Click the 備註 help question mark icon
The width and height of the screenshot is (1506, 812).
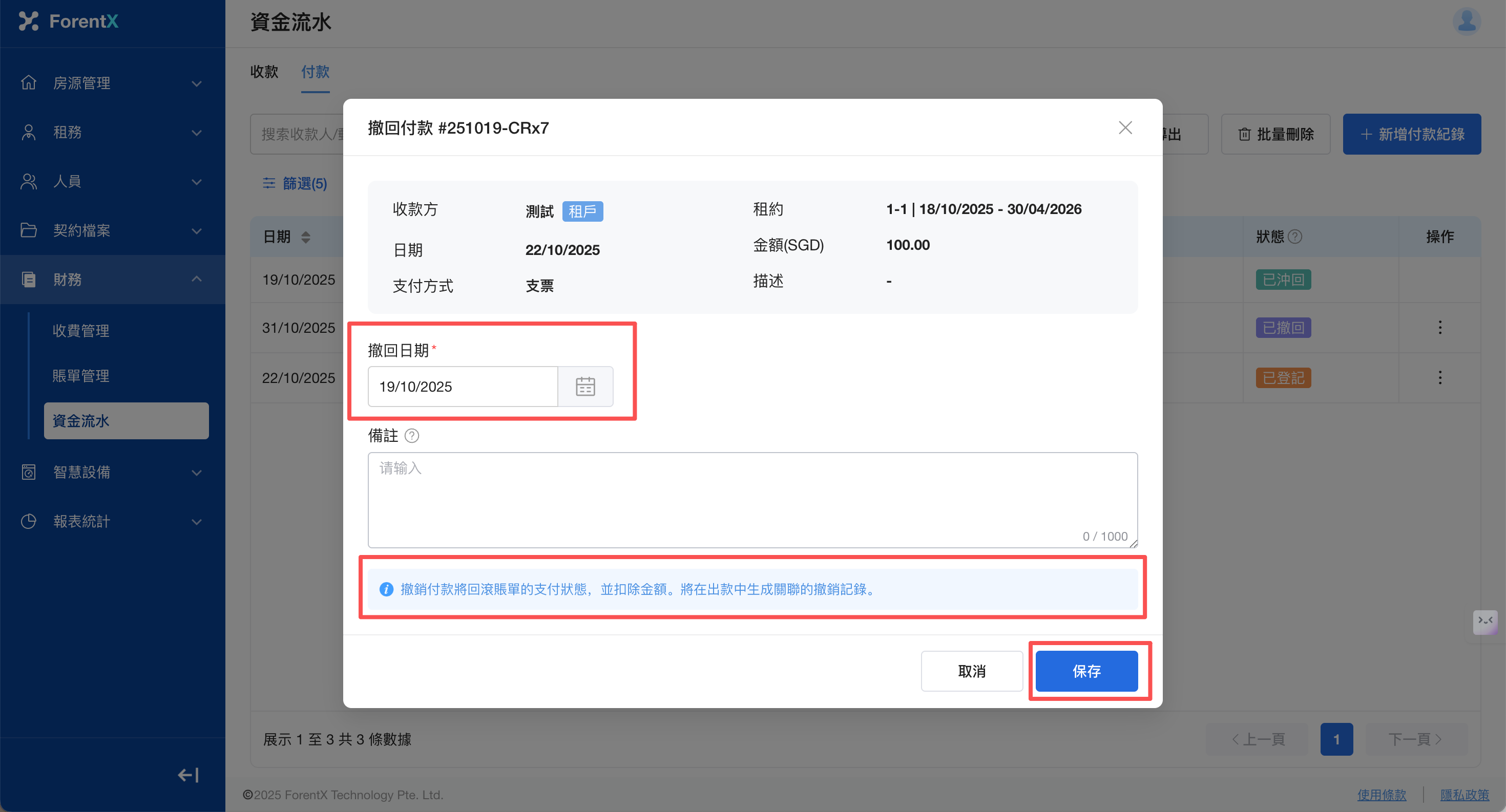(411, 436)
